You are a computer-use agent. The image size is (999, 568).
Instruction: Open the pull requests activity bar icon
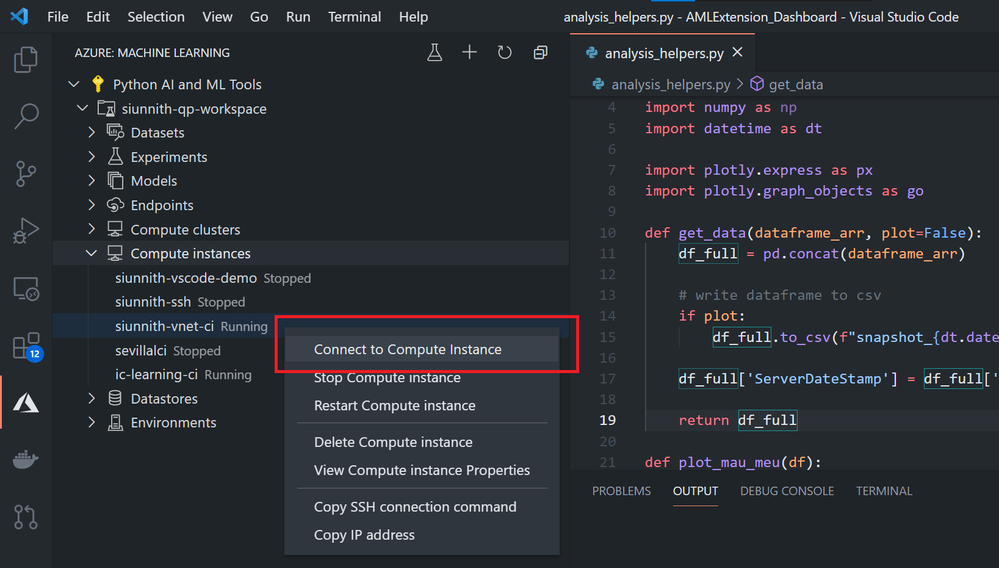(x=25, y=516)
